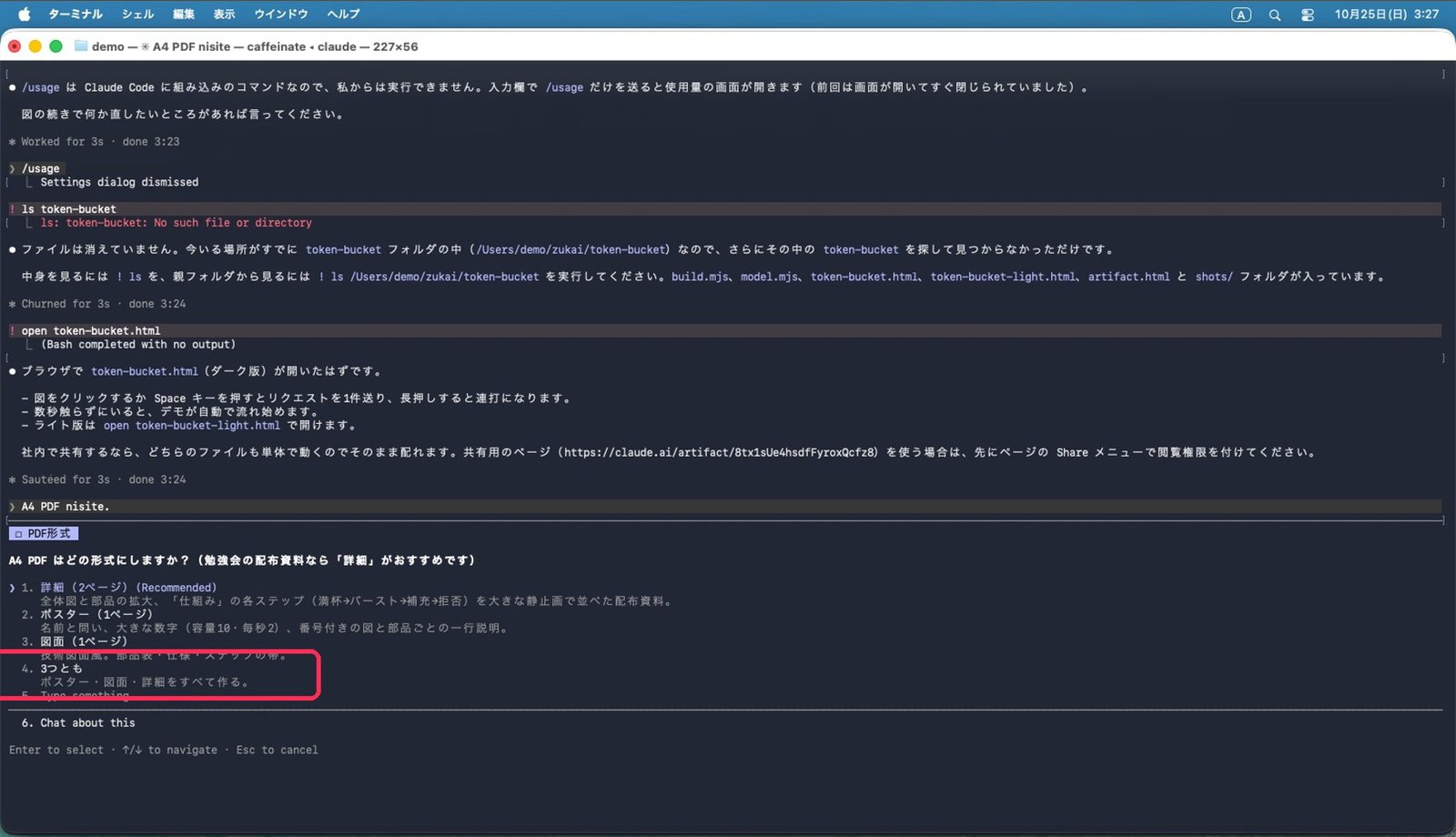Click model.mjs in the file list
The height and width of the screenshot is (837, 1456).
click(x=769, y=277)
